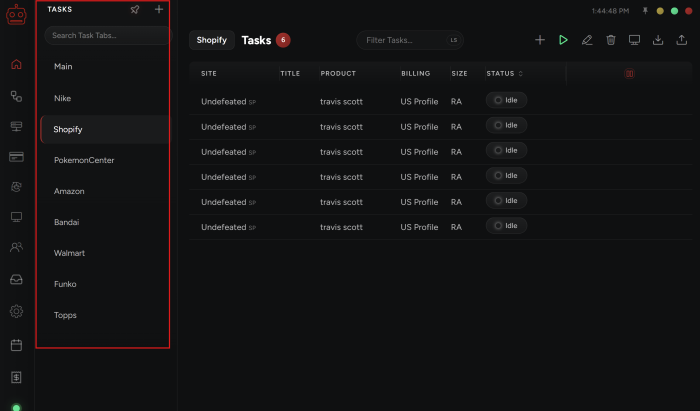Image resolution: width=700 pixels, height=411 pixels.
Task: Click the SIZE column header
Action: point(459,74)
